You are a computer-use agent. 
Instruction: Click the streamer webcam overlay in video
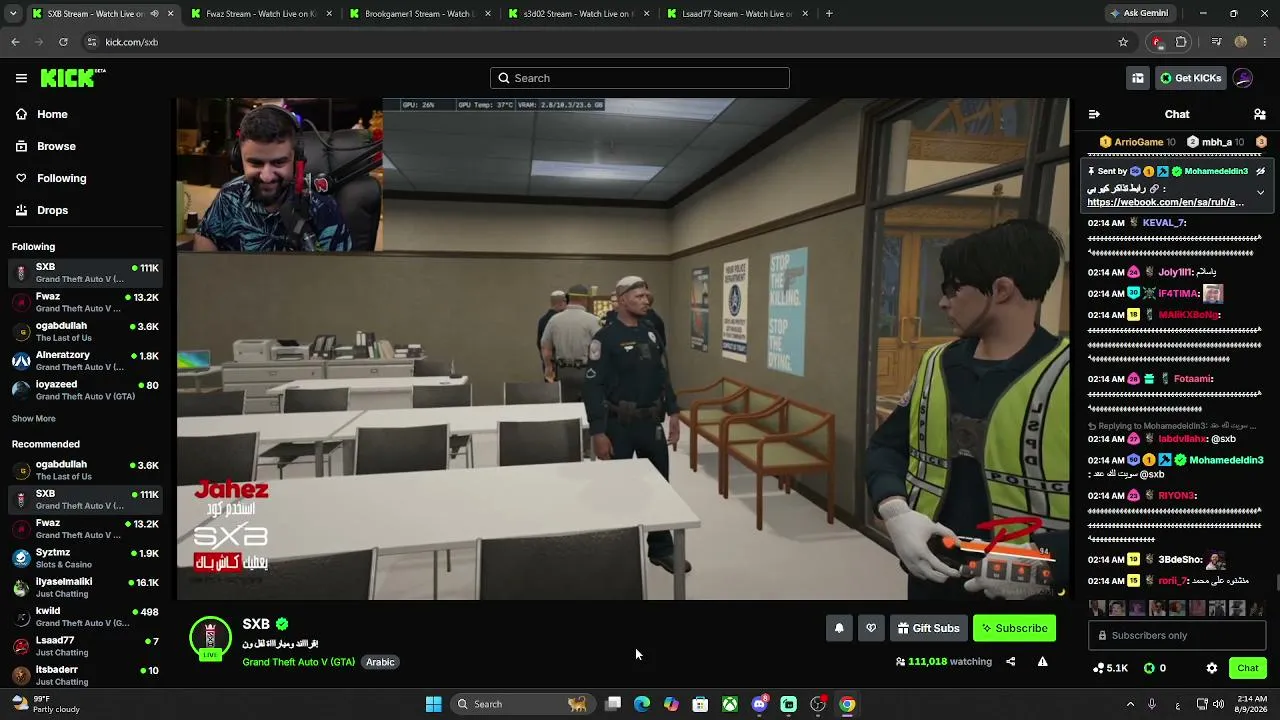coord(280,175)
